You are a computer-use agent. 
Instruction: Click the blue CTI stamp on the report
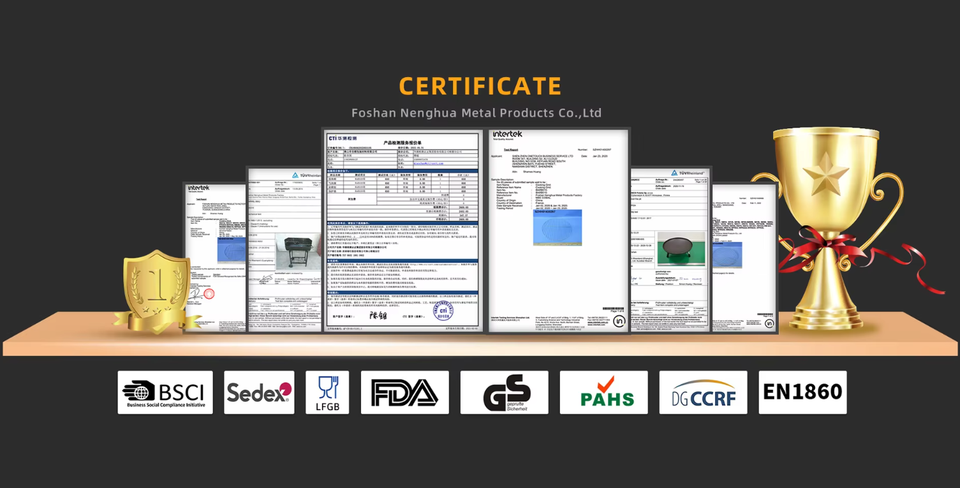(443, 310)
